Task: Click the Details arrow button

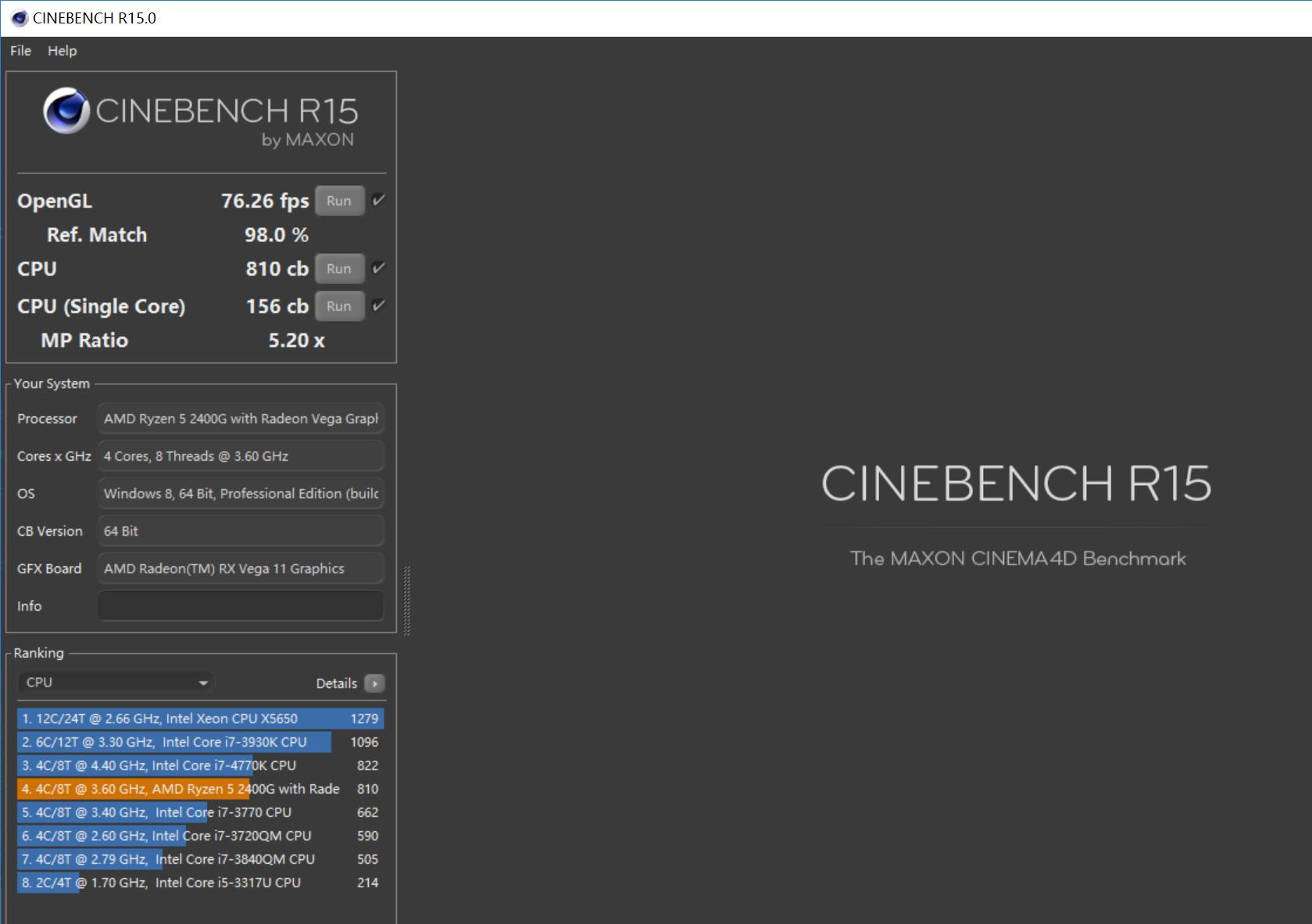Action: [375, 683]
